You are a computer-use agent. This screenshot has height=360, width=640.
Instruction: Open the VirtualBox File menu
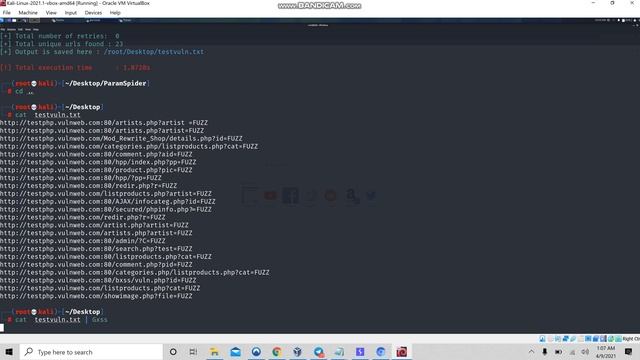pos(7,13)
